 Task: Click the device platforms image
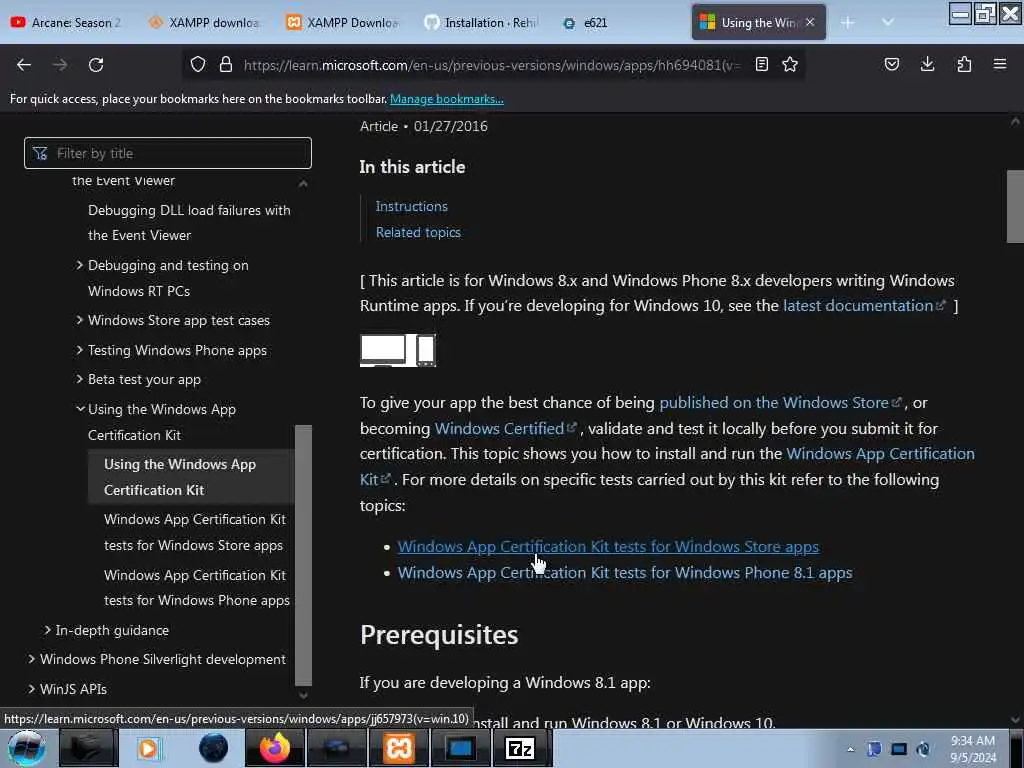398,350
